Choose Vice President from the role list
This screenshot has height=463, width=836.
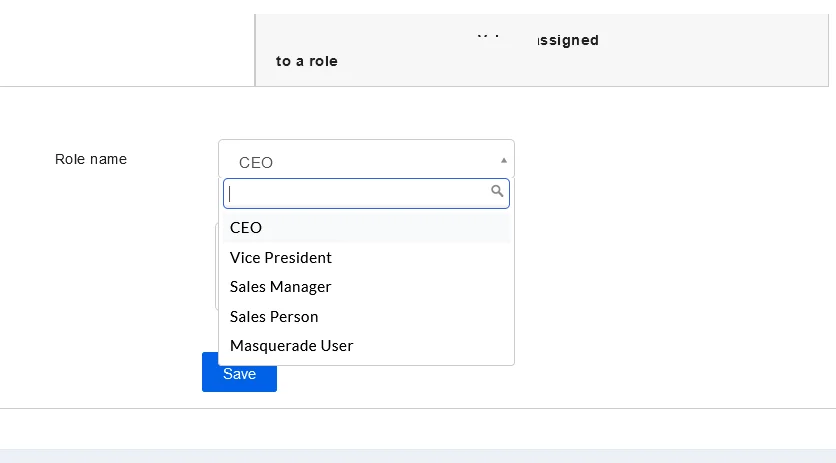(x=281, y=257)
